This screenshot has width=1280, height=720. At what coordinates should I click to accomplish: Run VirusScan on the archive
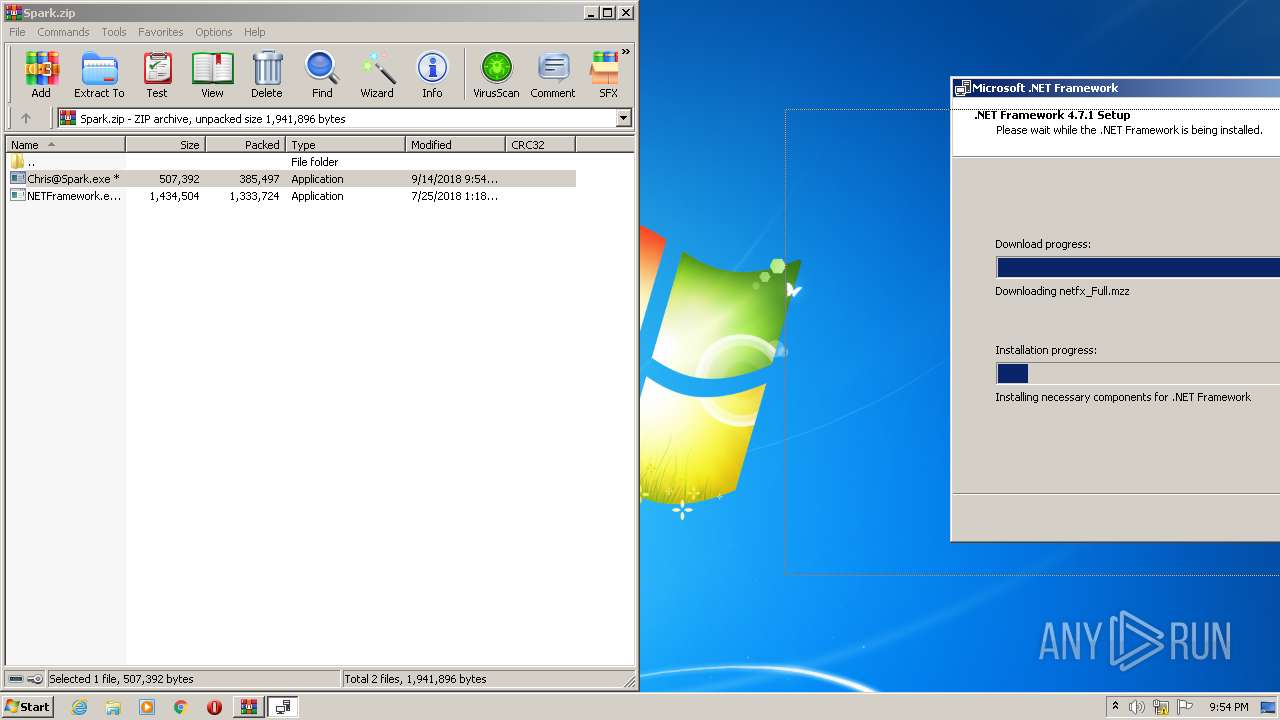click(x=496, y=75)
